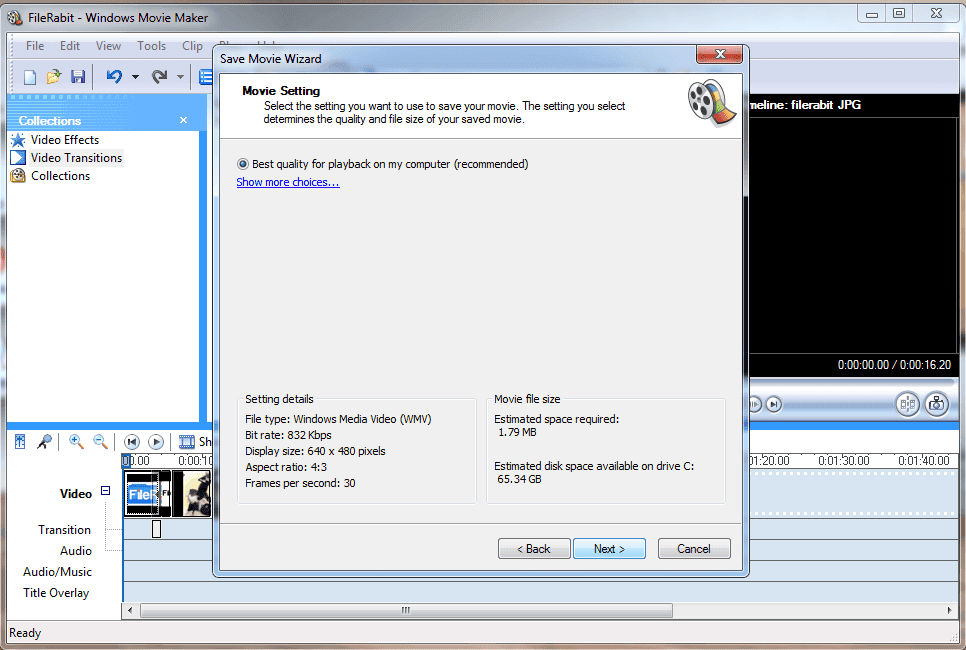Click the horizontal timeline scrollbar thumb

[406, 611]
